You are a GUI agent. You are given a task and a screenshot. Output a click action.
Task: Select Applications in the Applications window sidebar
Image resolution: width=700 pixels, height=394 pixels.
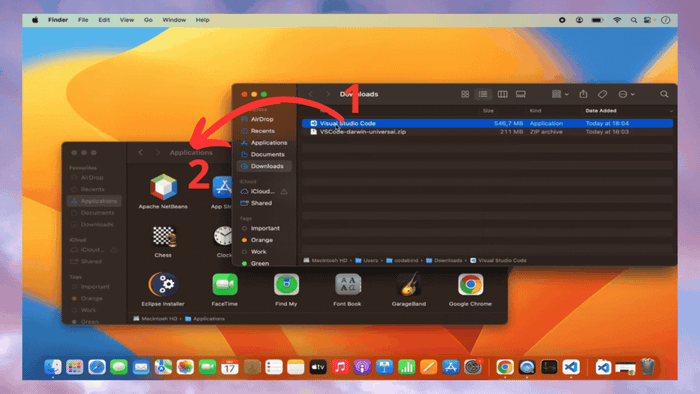coord(94,201)
